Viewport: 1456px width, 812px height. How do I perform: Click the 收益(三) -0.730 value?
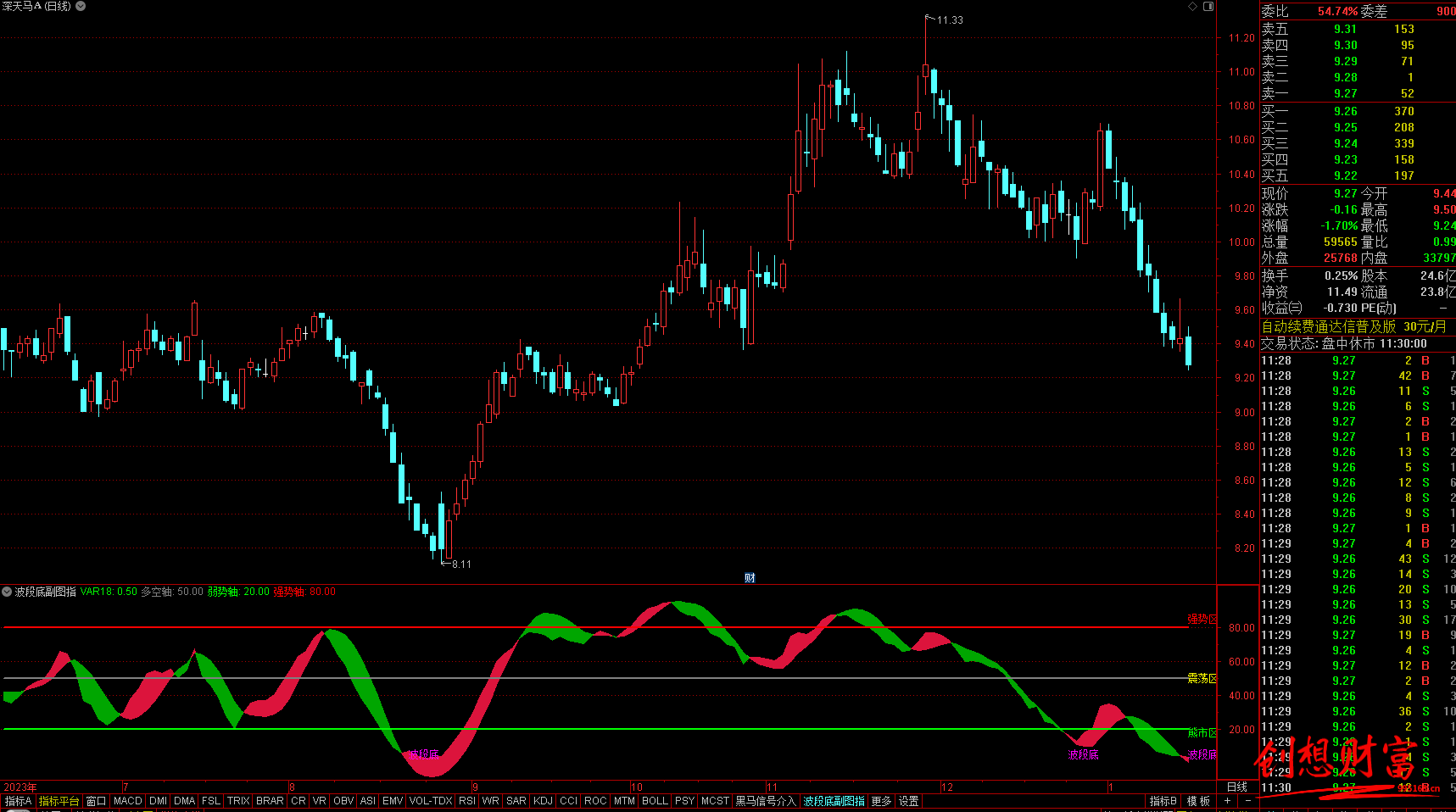[1341, 308]
